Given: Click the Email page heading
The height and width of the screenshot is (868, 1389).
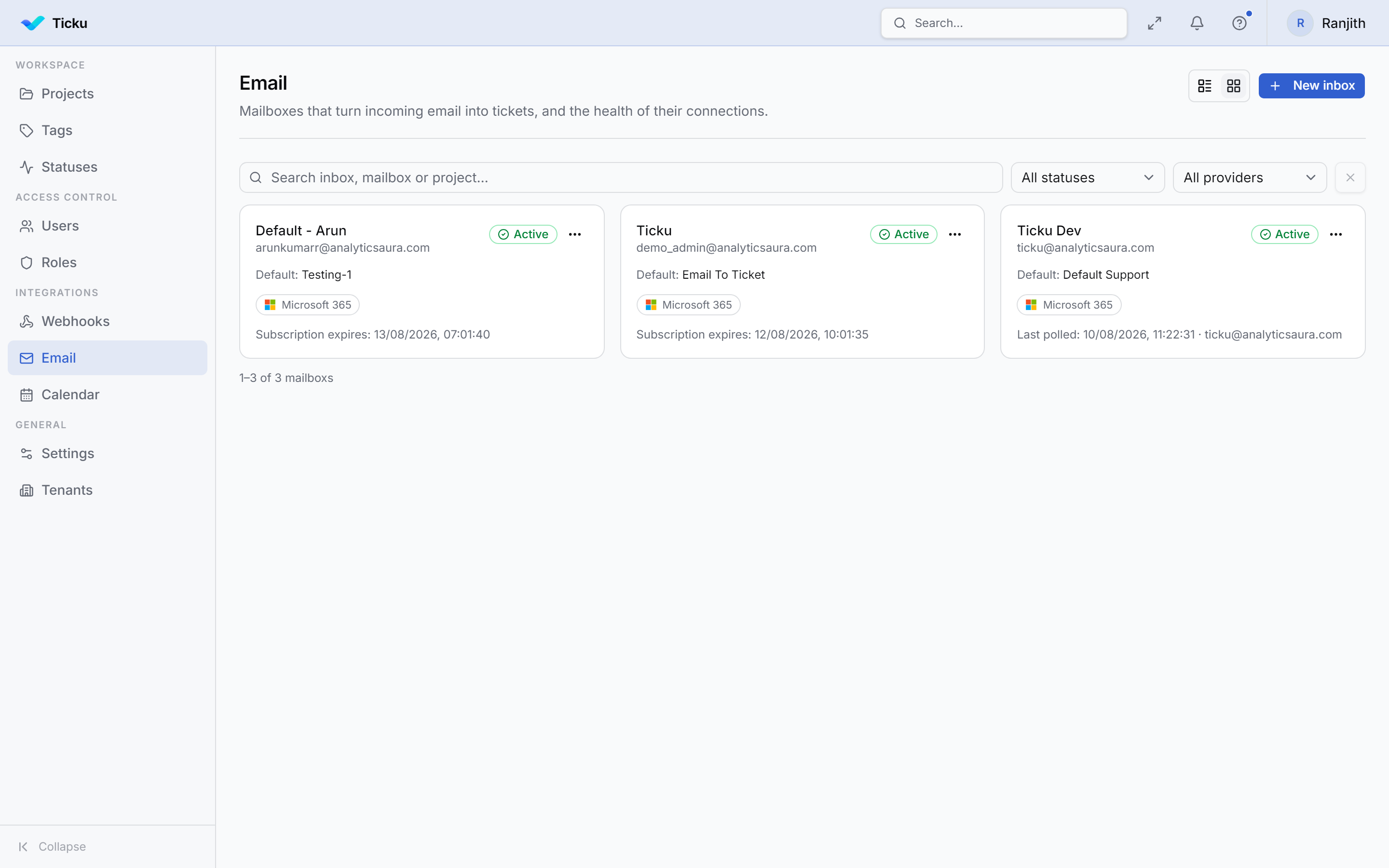Looking at the screenshot, I should click(x=263, y=83).
